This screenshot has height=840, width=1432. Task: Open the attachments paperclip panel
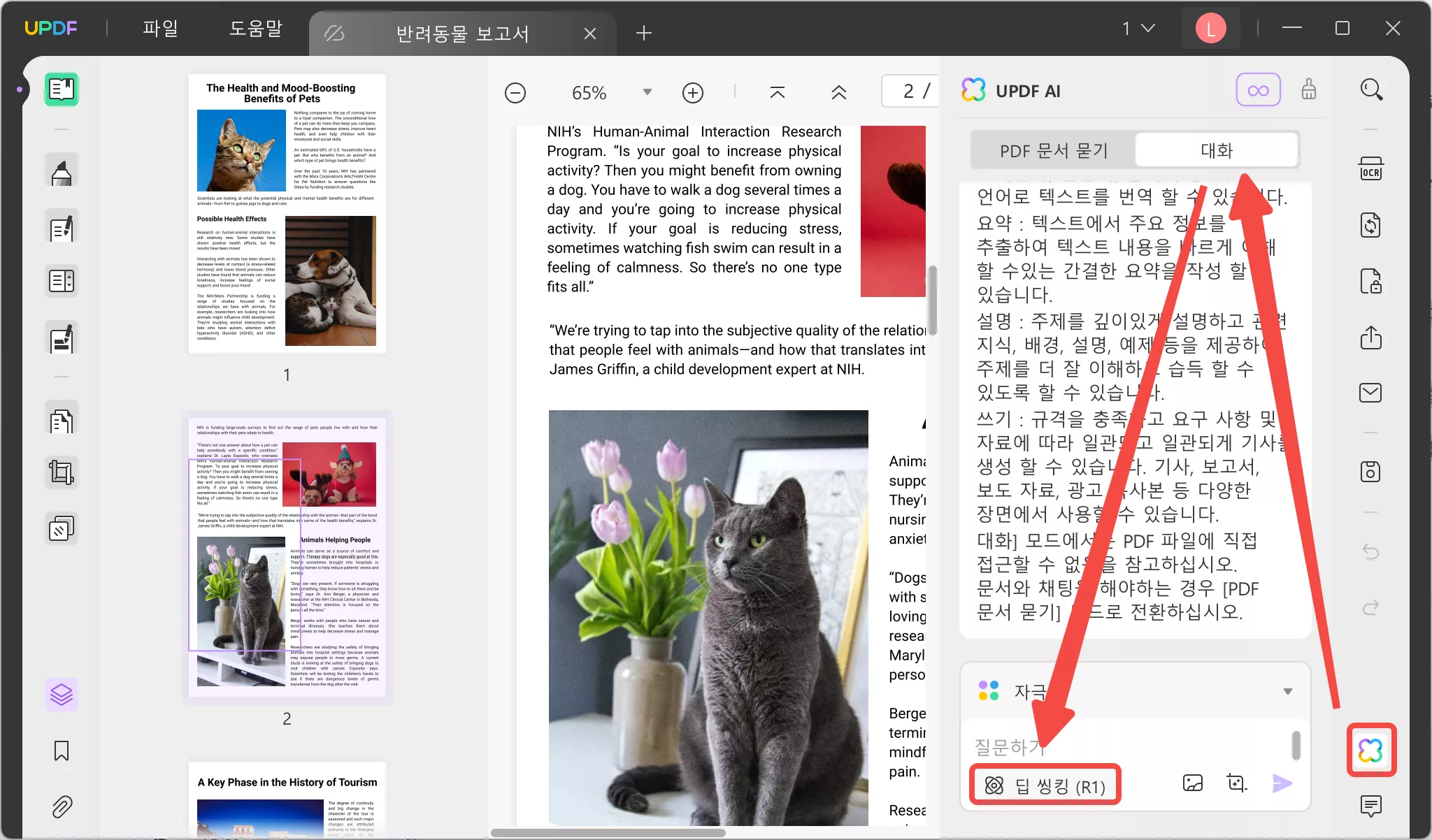pyautogui.click(x=62, y=807)
